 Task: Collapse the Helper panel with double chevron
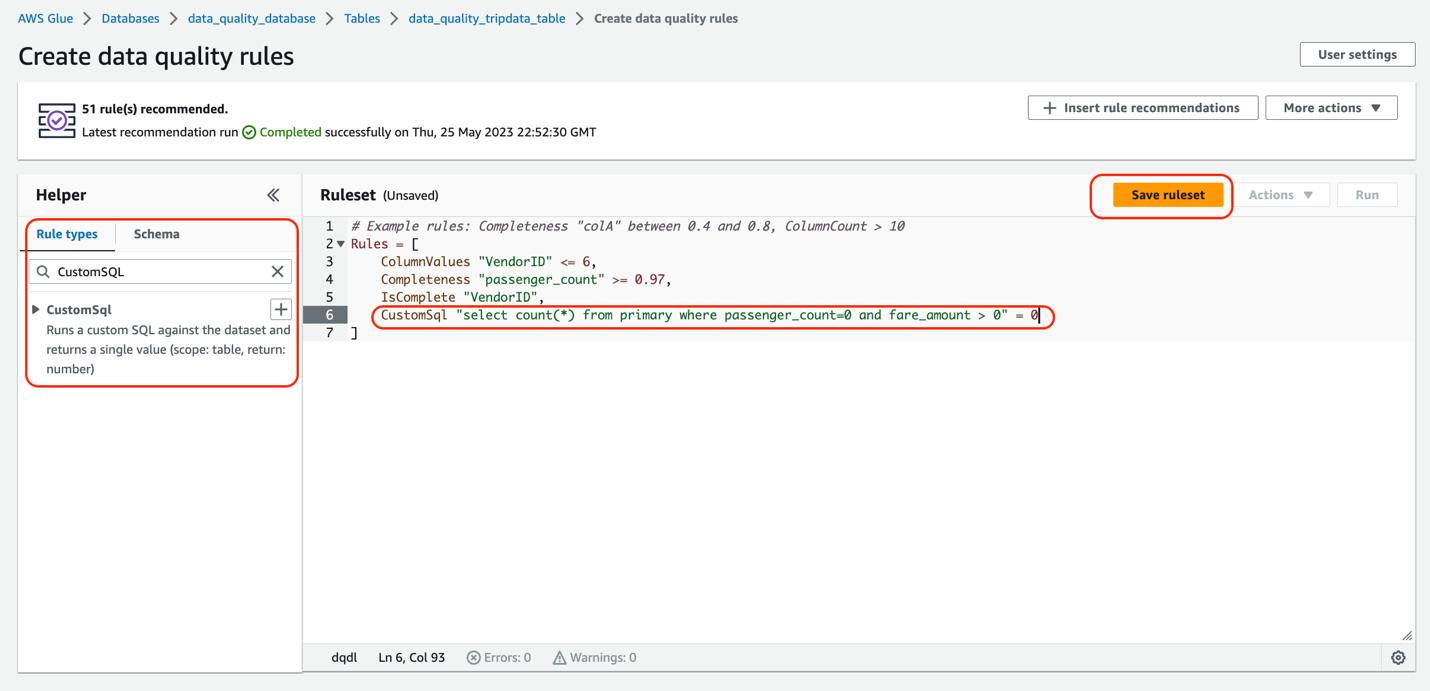[x=273, y=195]
